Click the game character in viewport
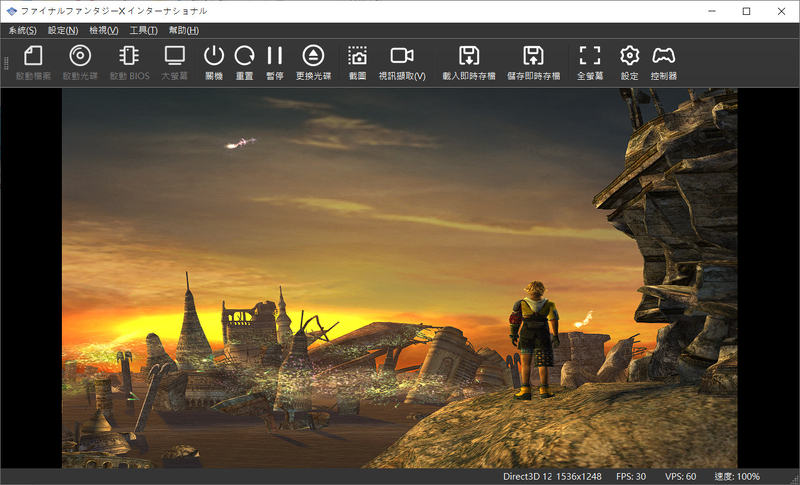Screen dimensions: 800x485 [534, 340]
